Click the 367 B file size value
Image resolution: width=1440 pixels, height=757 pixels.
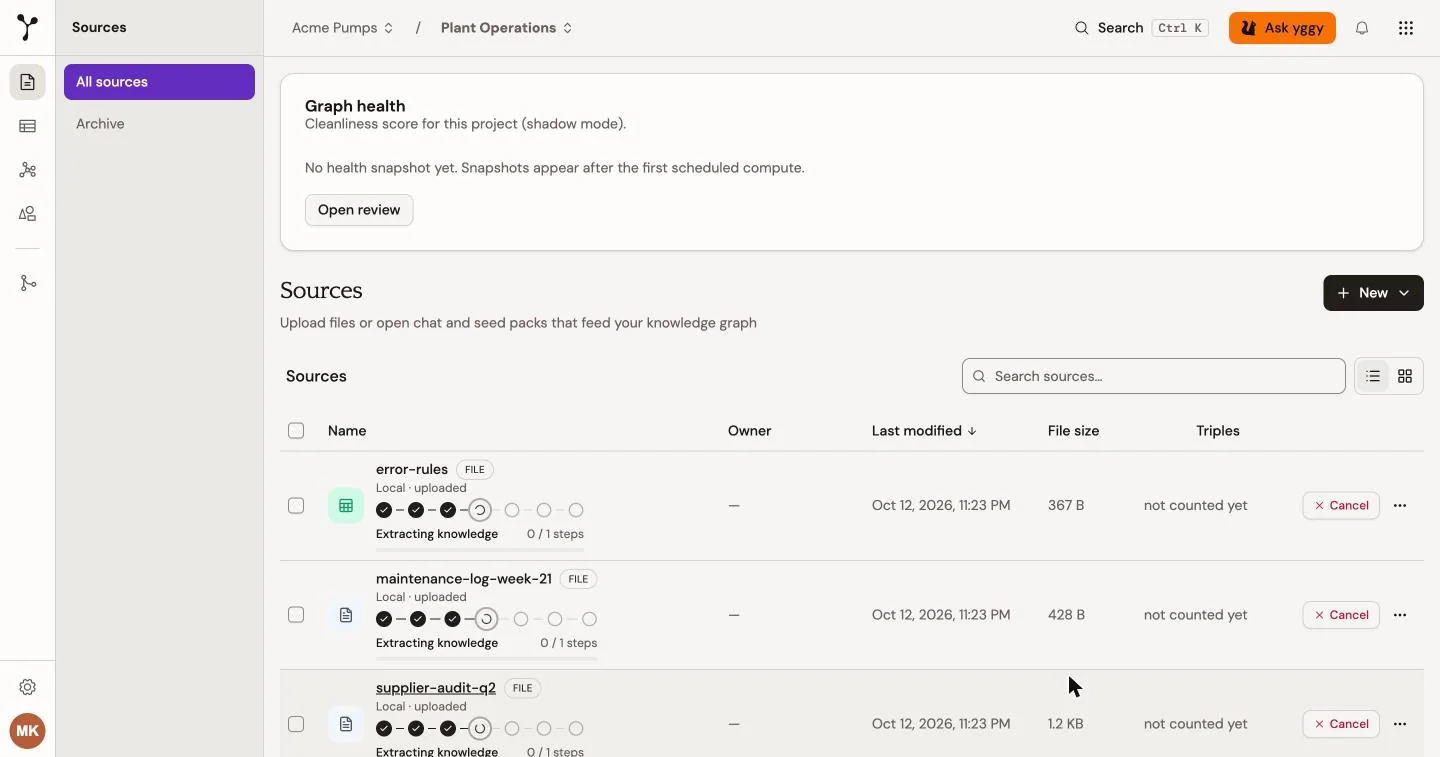pyautogui.click(x=1066, y=506)
